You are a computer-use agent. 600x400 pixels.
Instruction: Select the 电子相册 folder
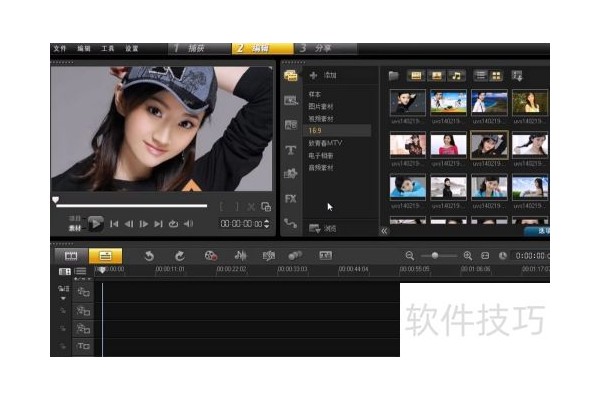[321, 155]
